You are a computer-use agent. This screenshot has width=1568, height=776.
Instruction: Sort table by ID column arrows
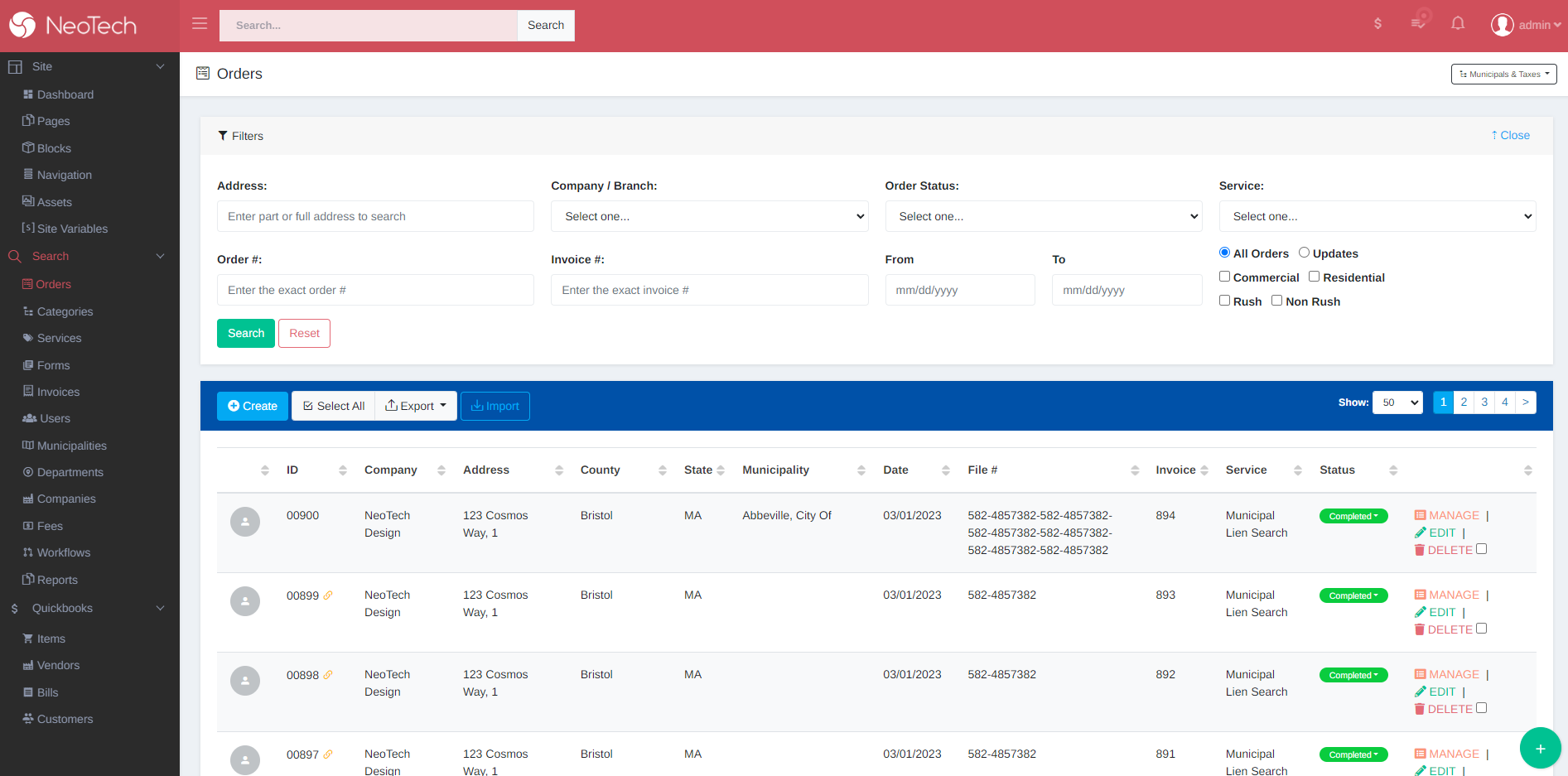point(343,470)
